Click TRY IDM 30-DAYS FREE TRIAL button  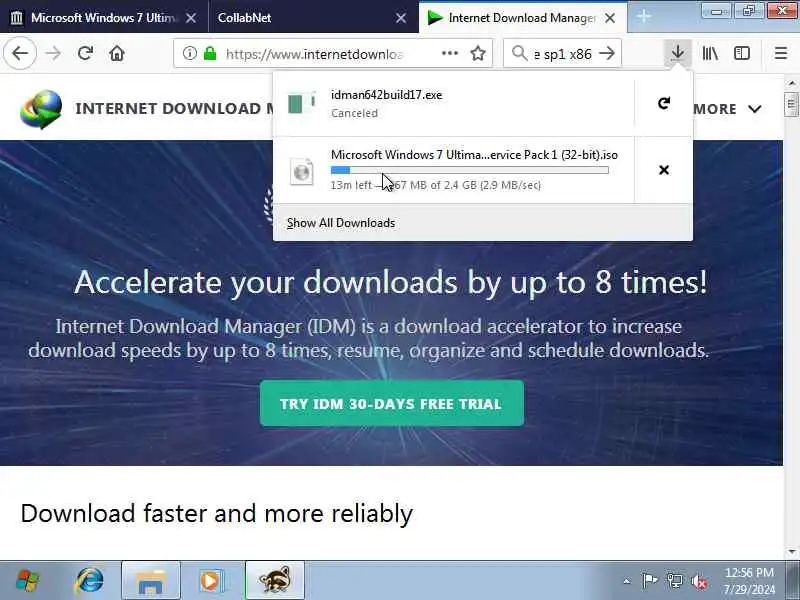(x=392, y=404)
